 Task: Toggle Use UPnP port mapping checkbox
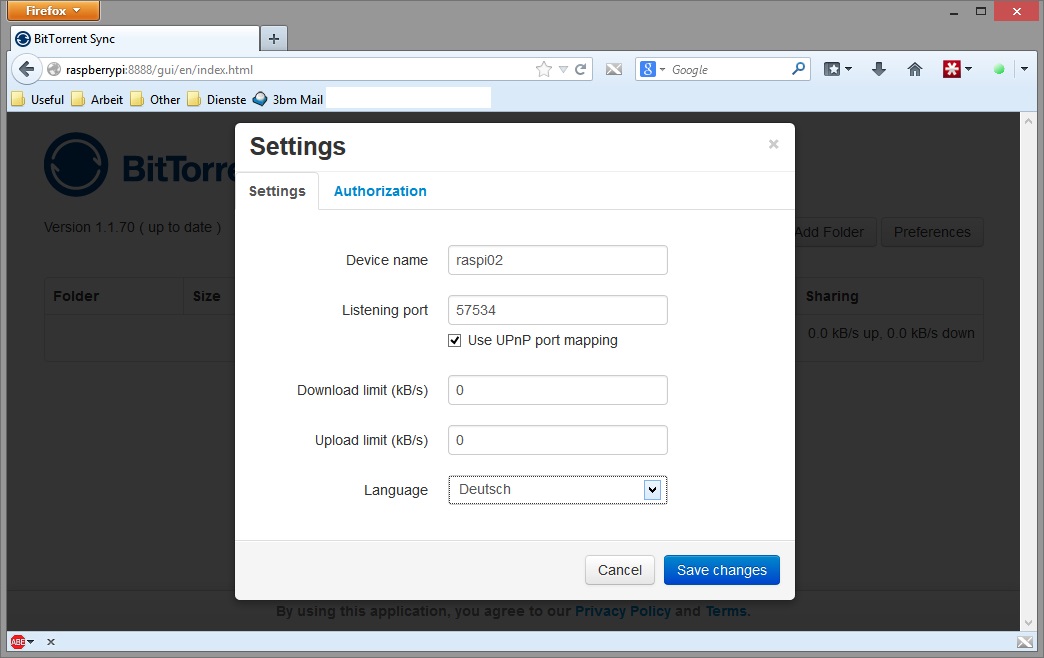tap(455, 340)
